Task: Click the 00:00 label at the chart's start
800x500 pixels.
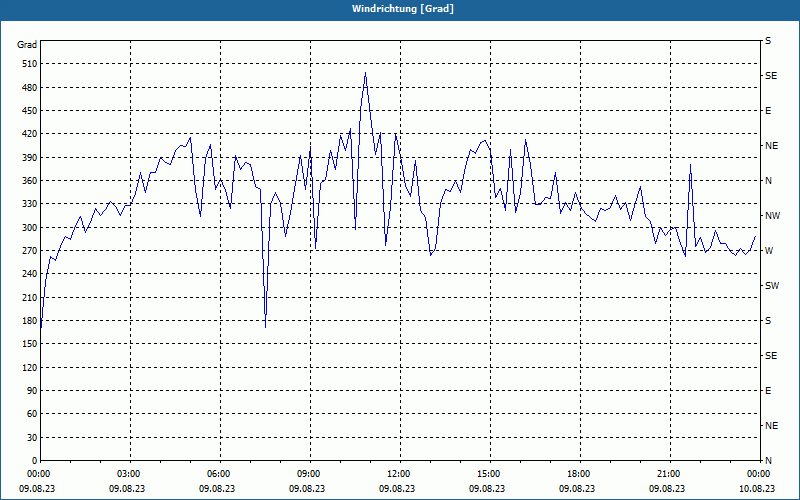Action: 37,474
